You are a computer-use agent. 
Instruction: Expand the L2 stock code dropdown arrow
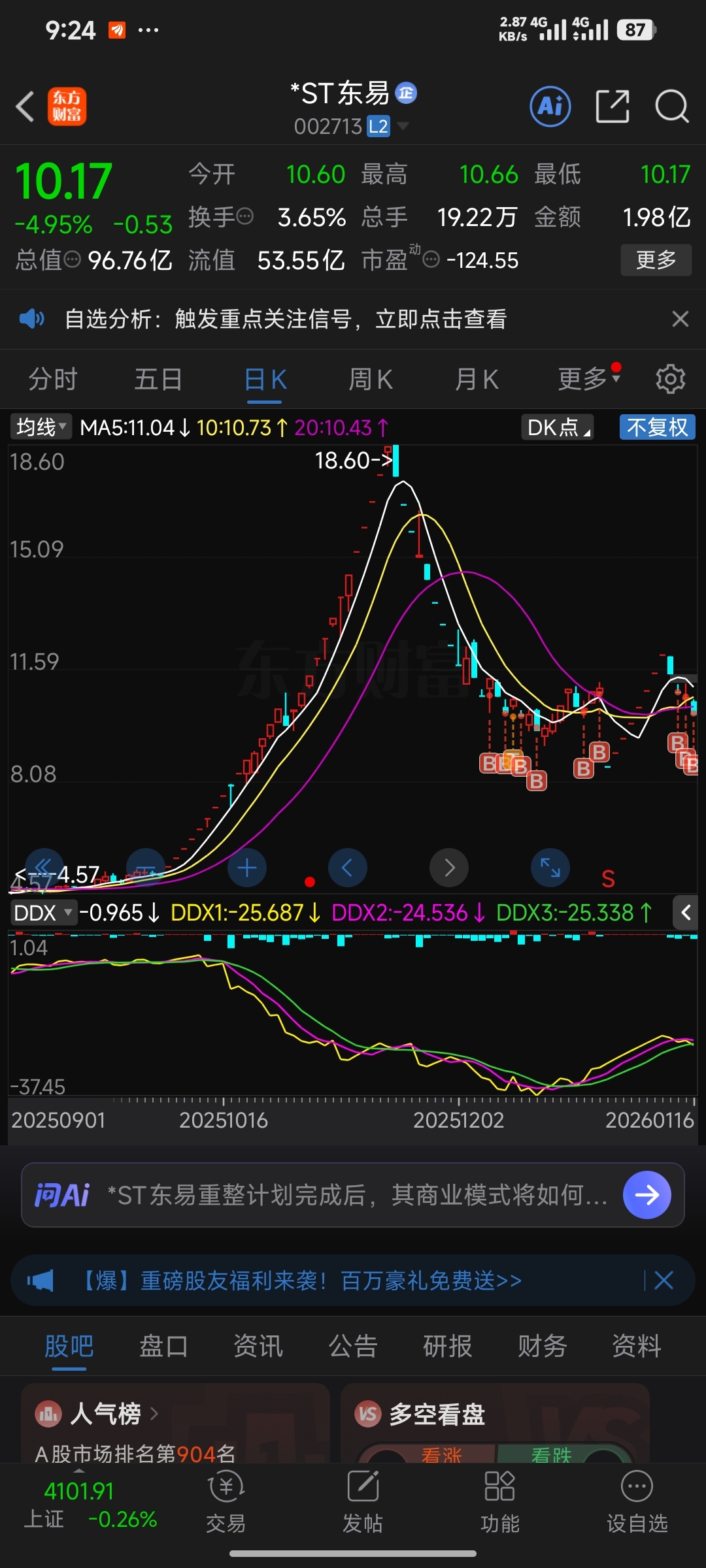(x=403, y=125)
